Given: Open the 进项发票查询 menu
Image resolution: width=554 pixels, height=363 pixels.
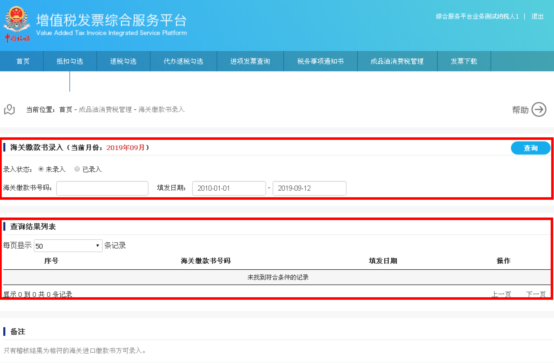Looking at the screenshot, I should tap(250, 62).
